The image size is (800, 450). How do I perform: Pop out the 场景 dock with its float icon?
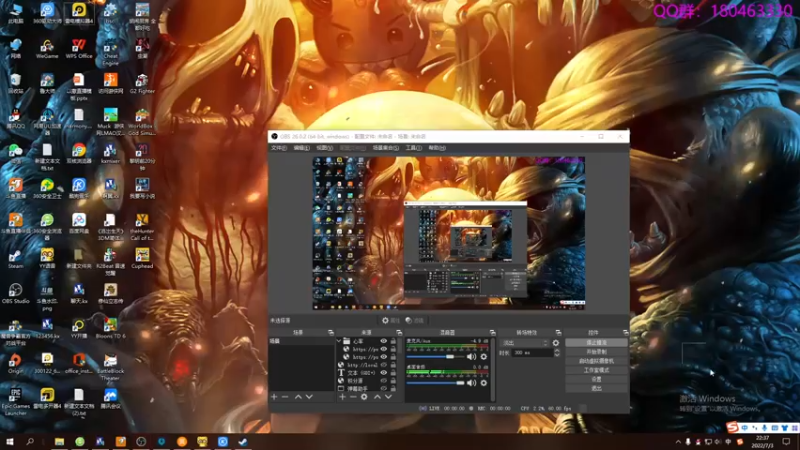(331, 333)
